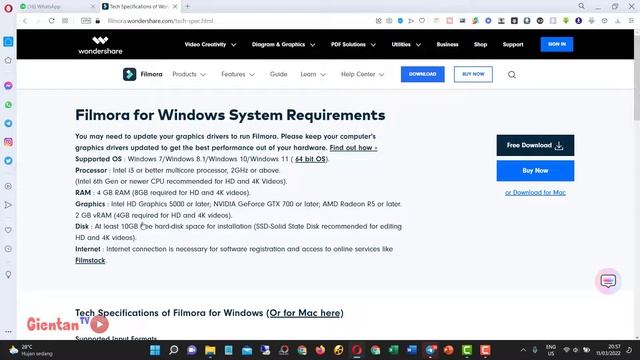Open Word from the taskbar
640x360 pixels.
pyautogui.click(x=412, y=350)
